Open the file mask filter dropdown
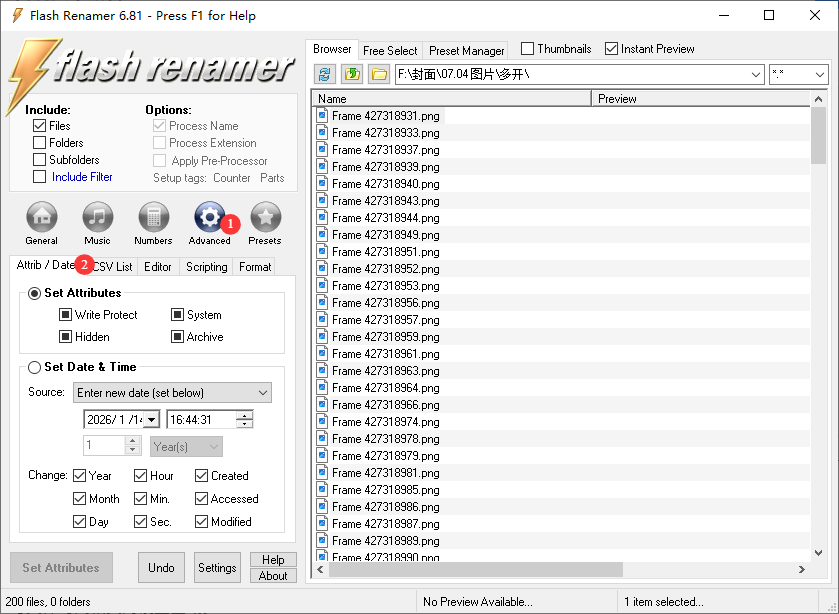 (819, 75)
